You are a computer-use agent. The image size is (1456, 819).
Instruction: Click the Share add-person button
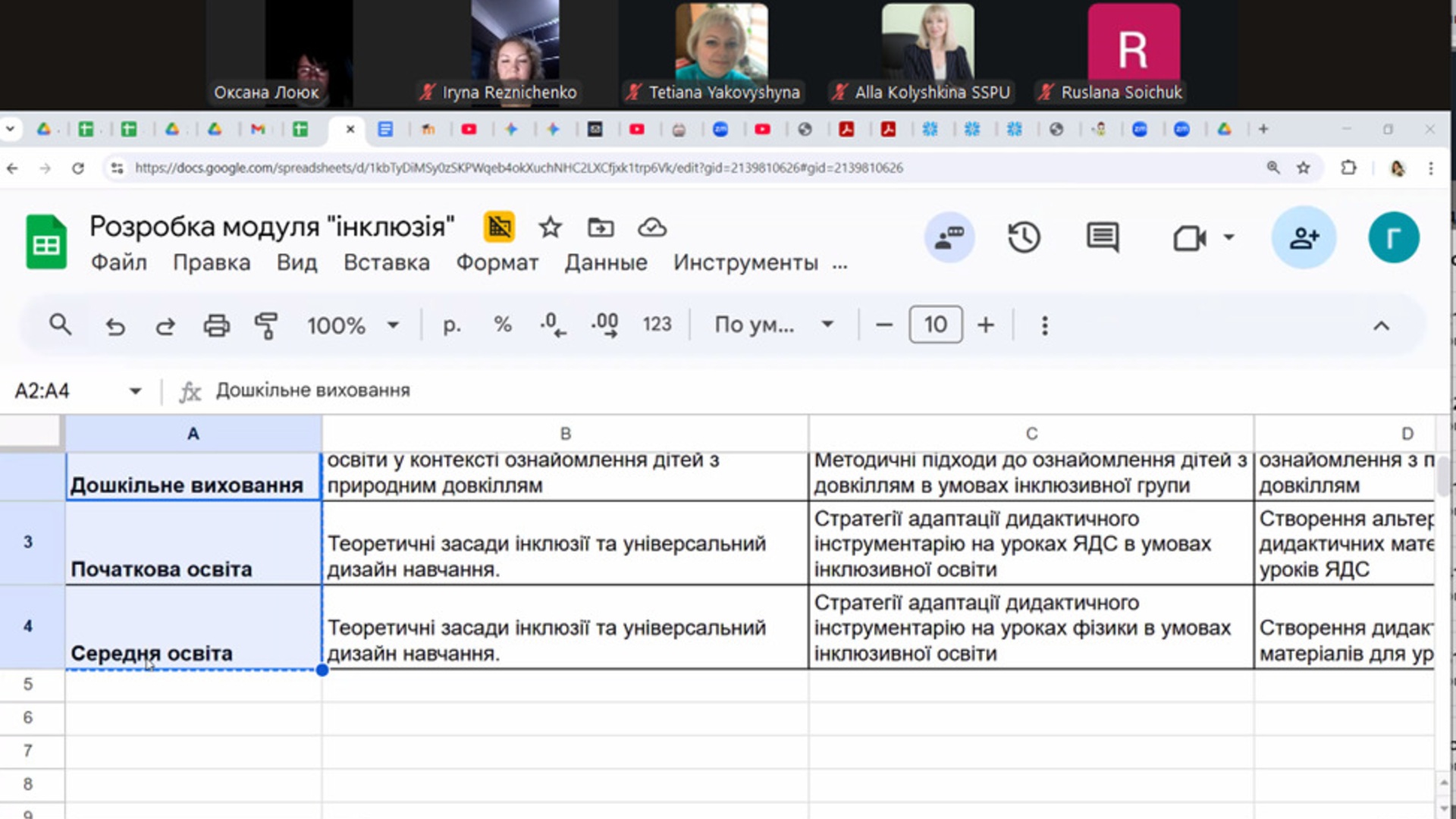tap(1304, 238)
